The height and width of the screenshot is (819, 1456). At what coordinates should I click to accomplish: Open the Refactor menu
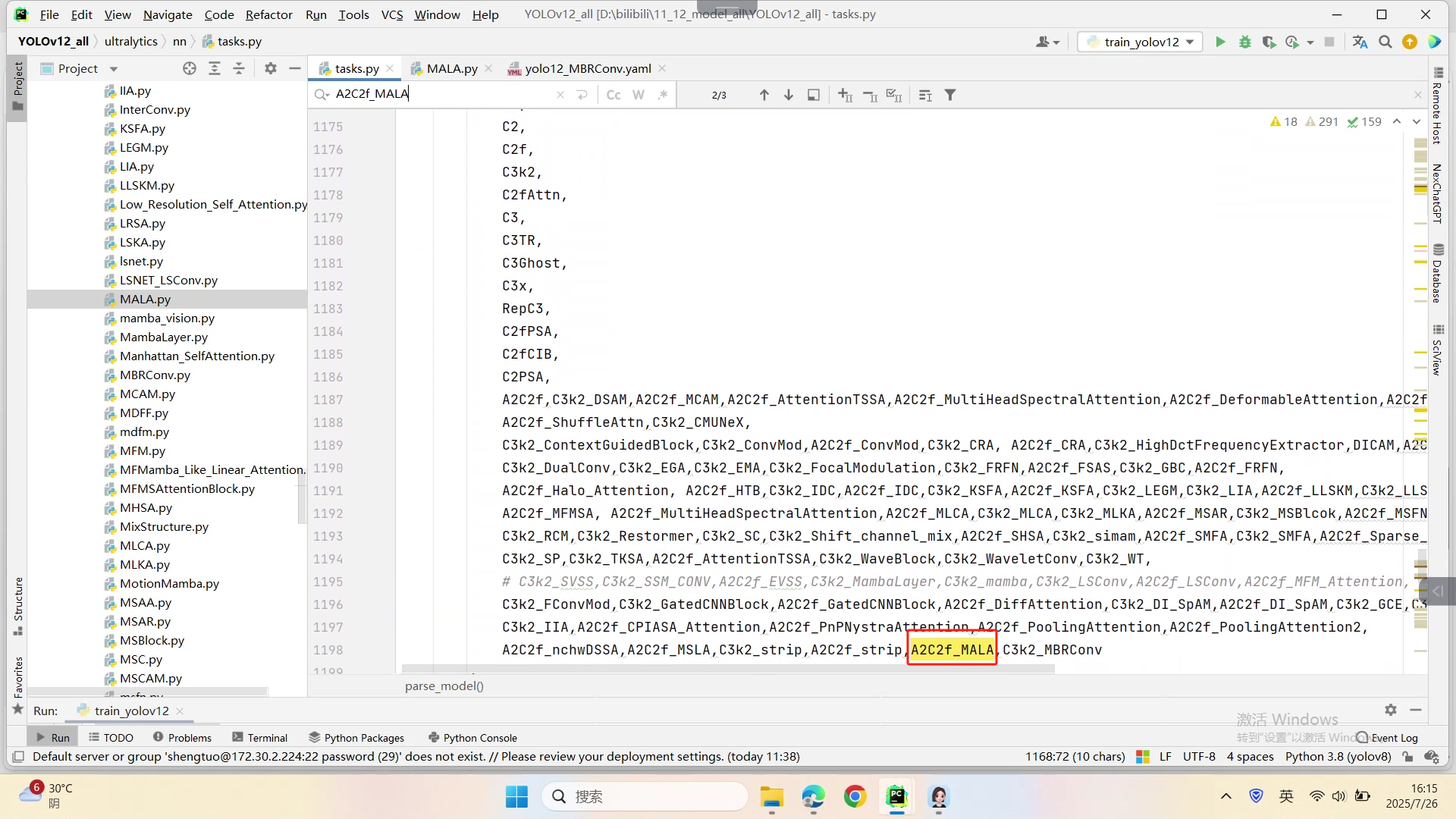268,14
